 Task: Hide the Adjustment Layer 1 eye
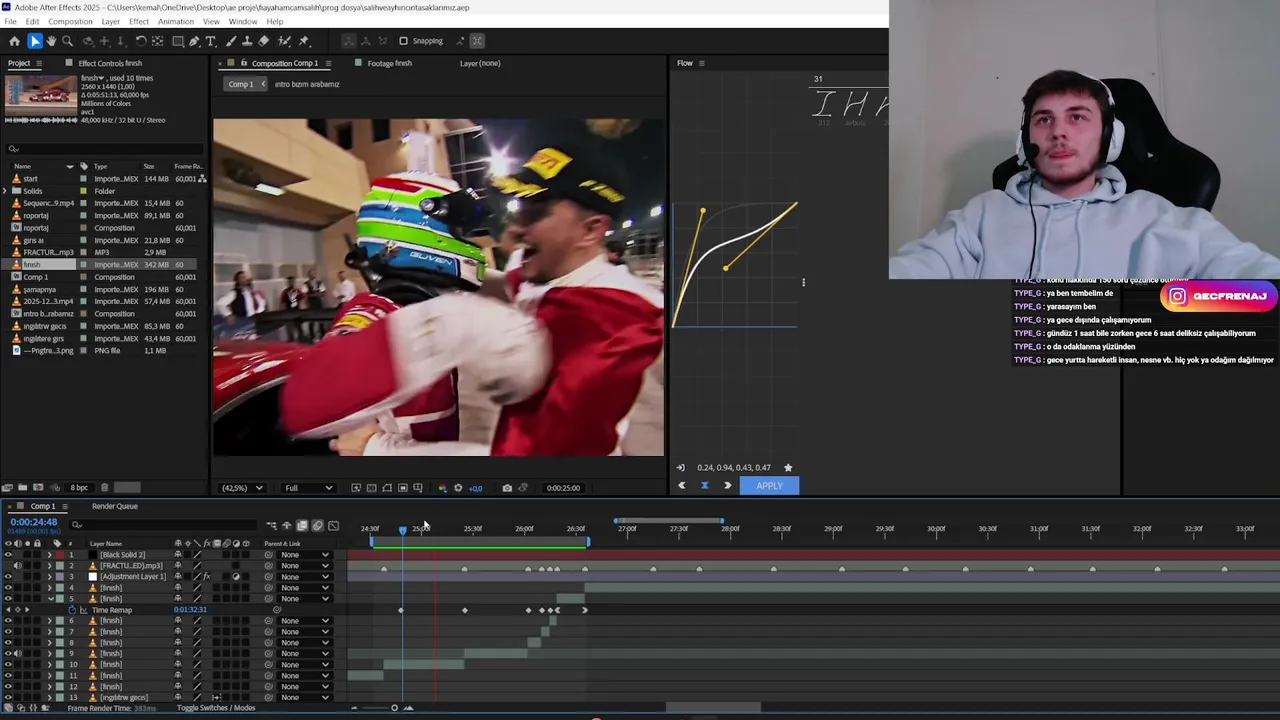click(8, 577)
